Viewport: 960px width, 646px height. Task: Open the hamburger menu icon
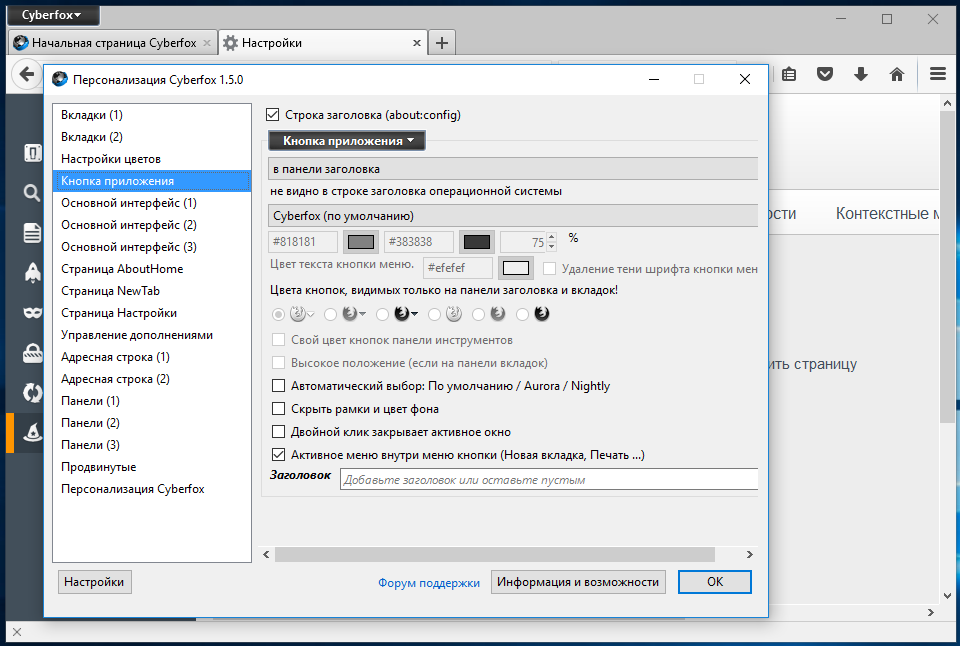coord(938,75)
